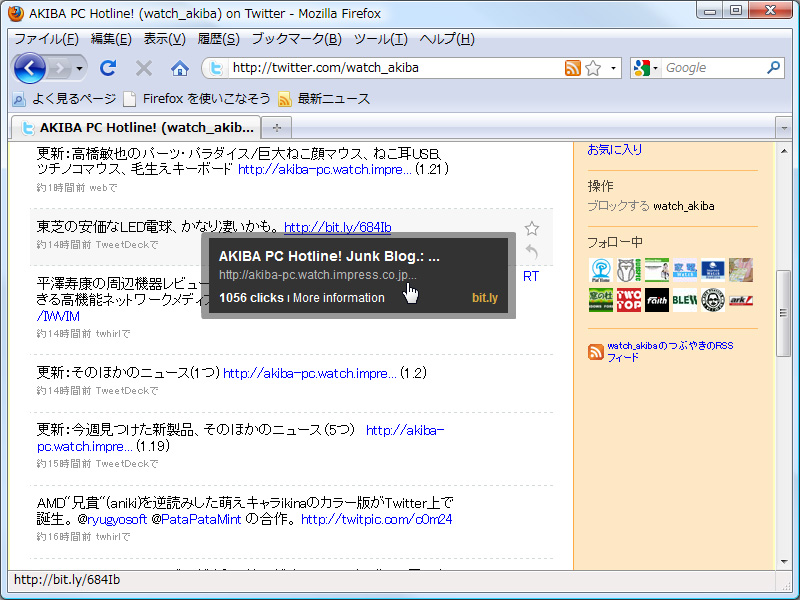Click the Home icon in the toolbar
The width and height of the screenshot is (800, 600).
pos(181,68)
